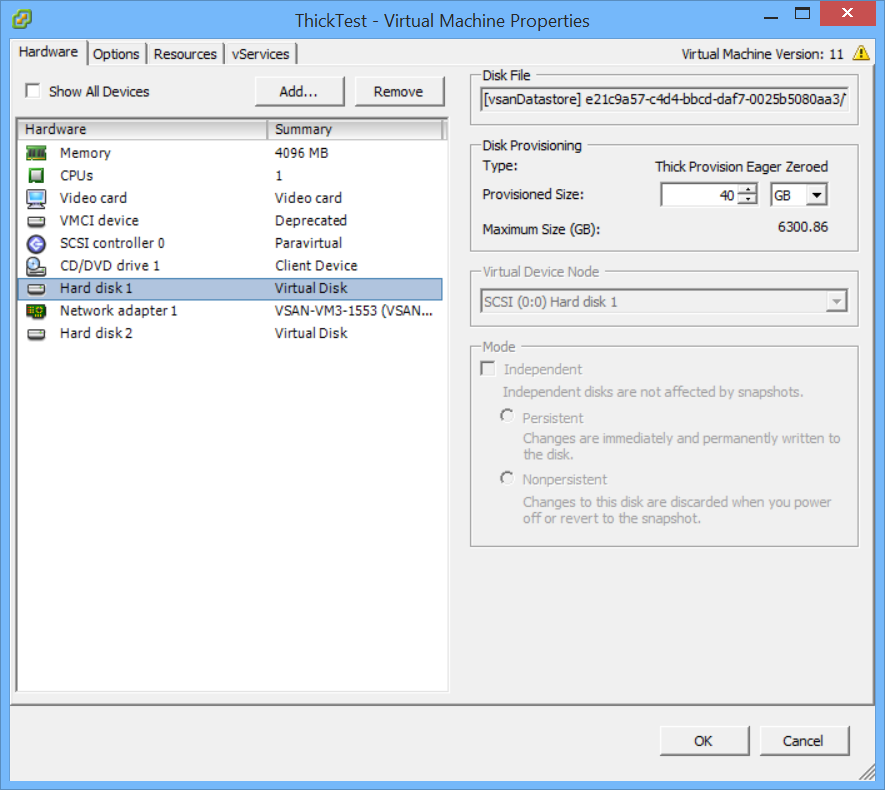Decrease provisioned size with down arrow

tap(748, 200)
